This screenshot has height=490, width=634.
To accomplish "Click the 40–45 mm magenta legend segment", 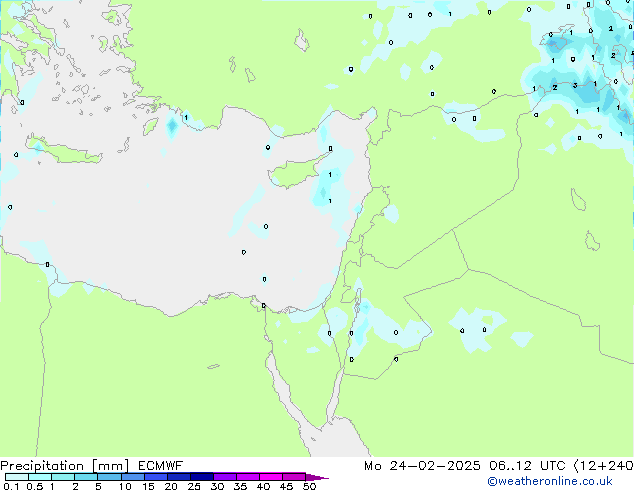I will pyautogui.click(x=271, y=477).
